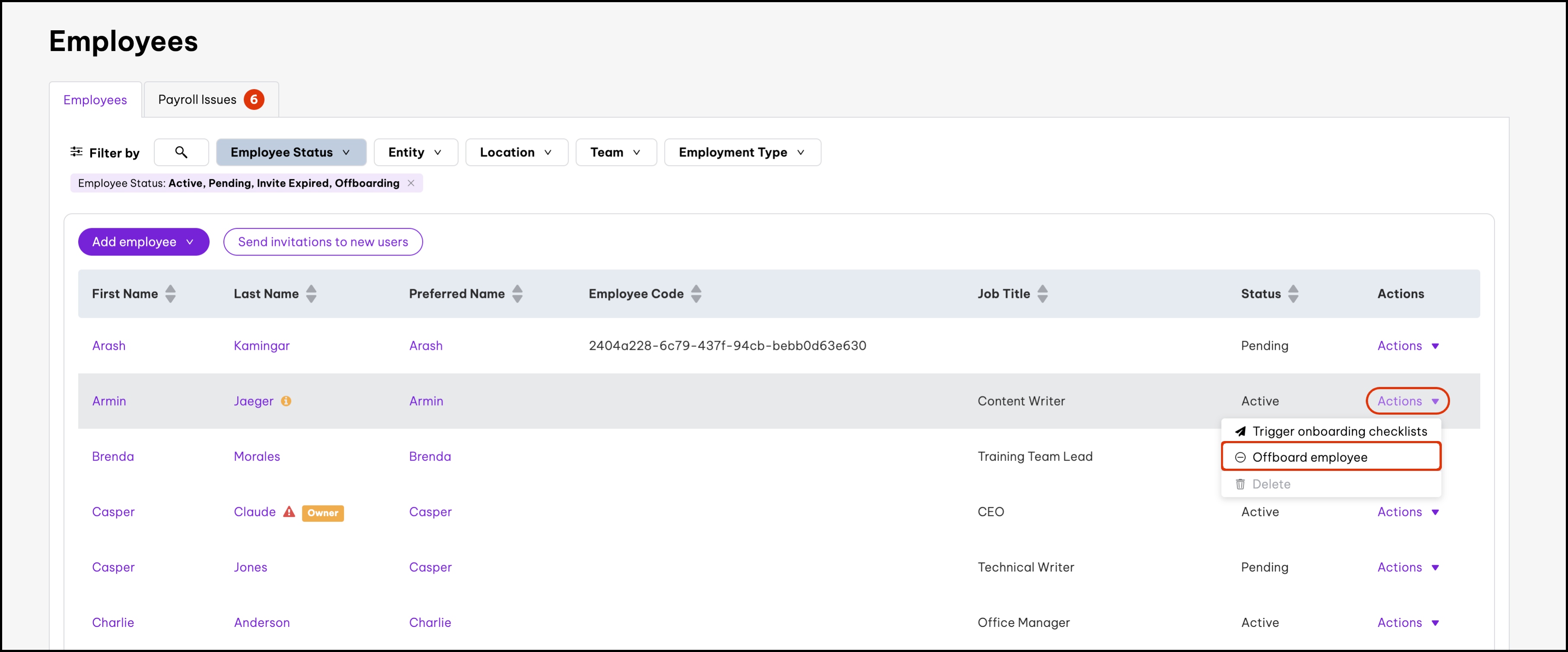This screenshot has height=652, width=1568.
Task: Click the red warning icon beside Claude
Action: click(289, 512)
